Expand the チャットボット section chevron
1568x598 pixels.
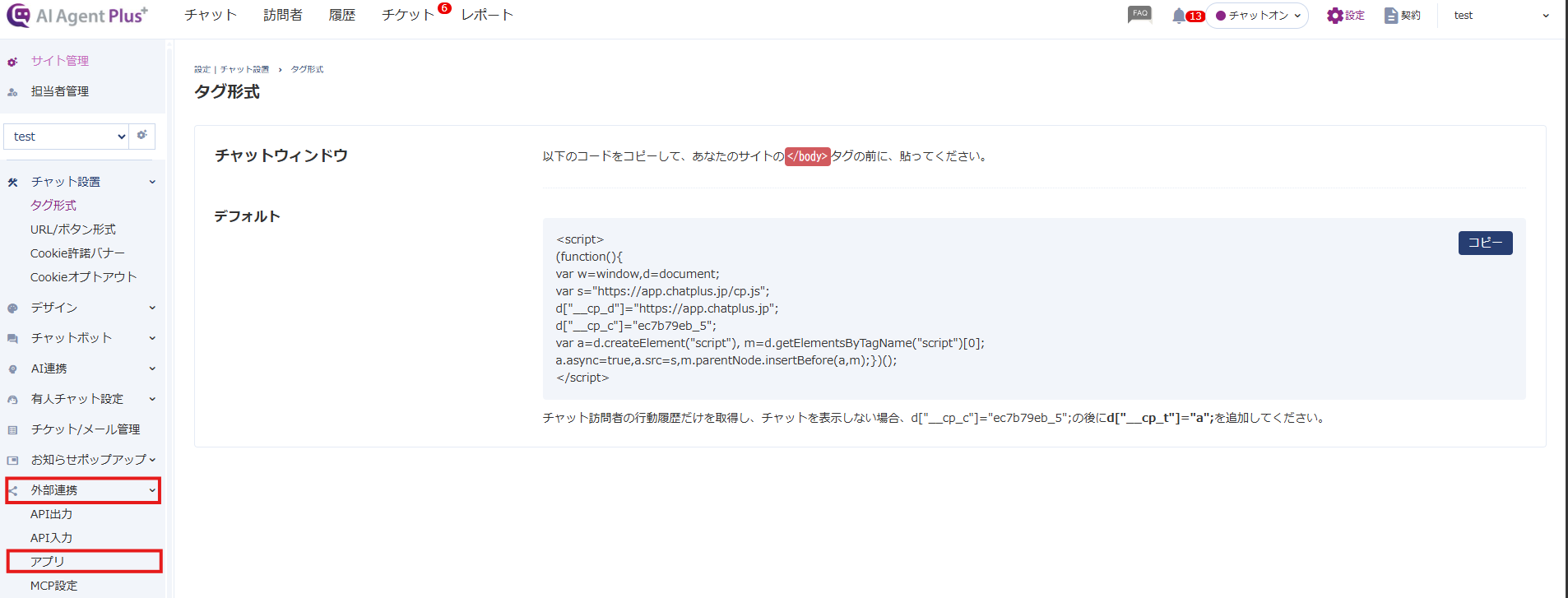[152, 339]
